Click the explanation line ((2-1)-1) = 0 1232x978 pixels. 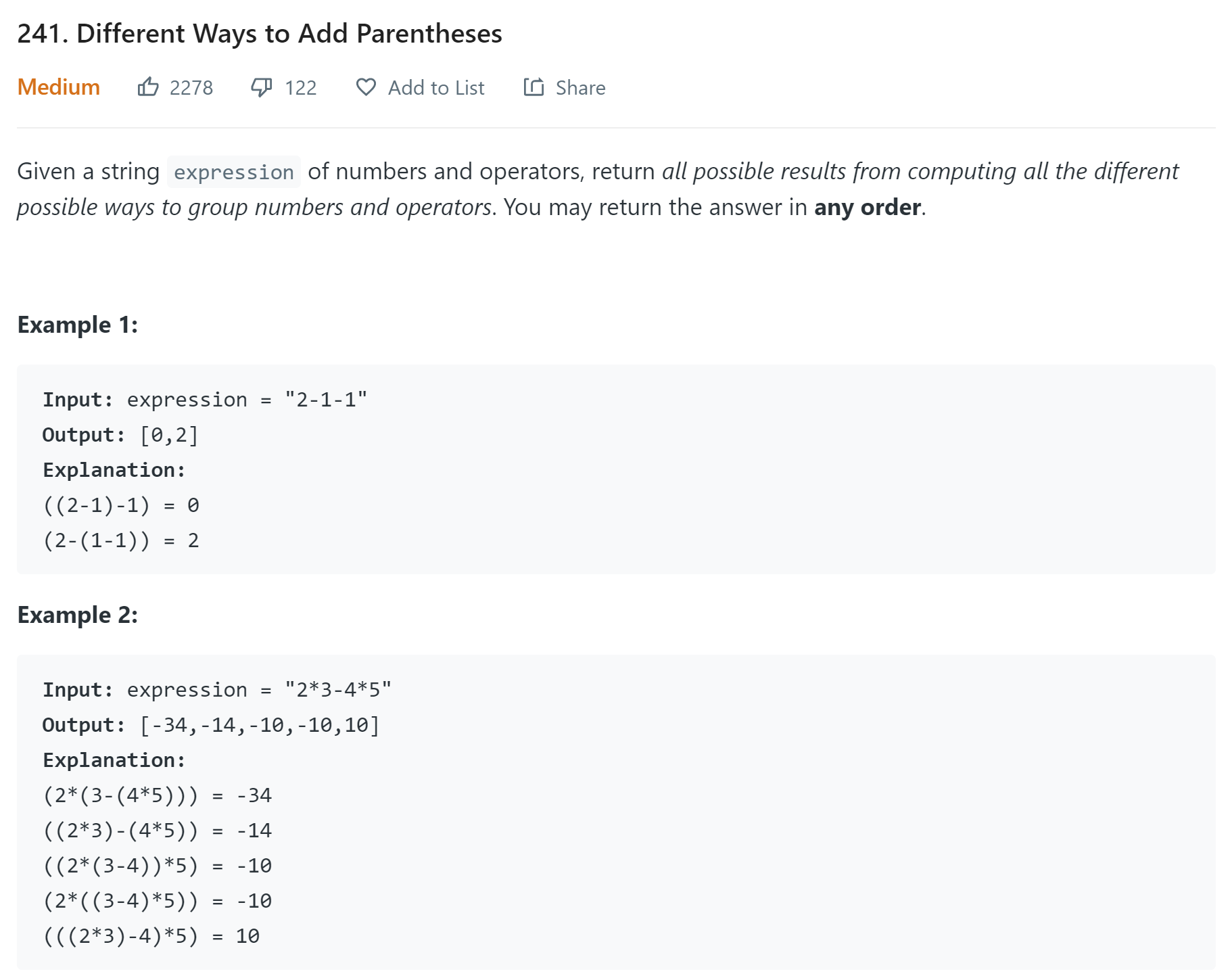pos(121,505)
